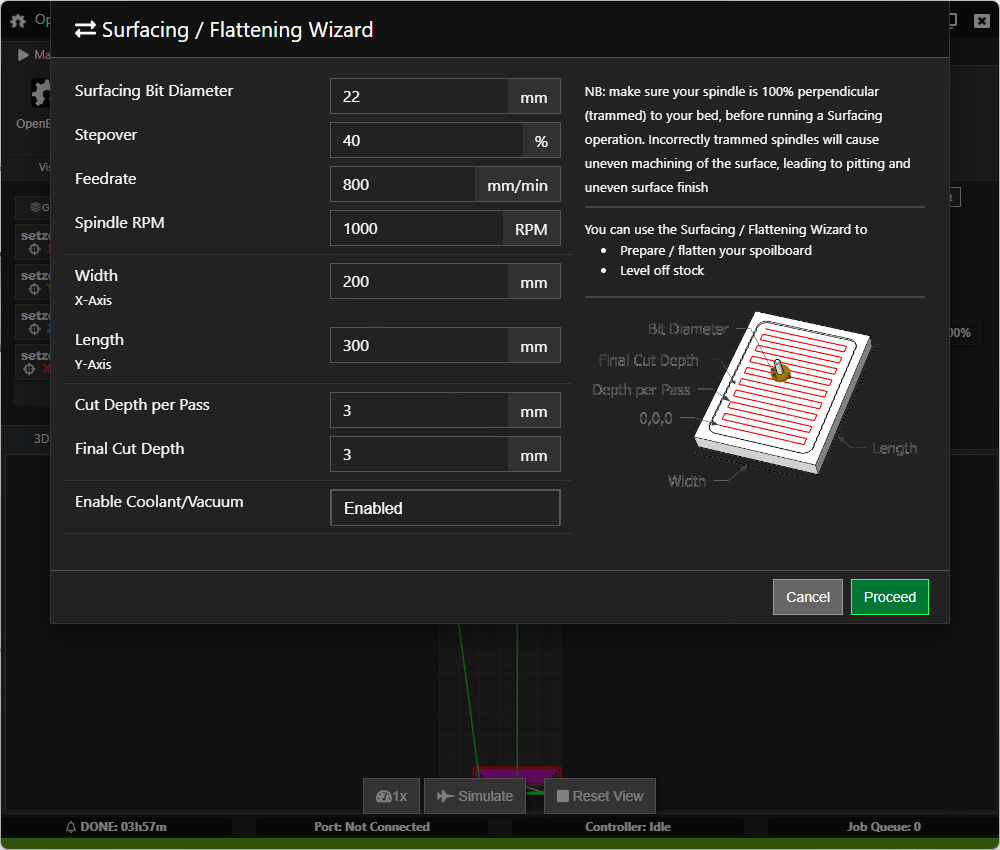1000x850 pixels.
Task: Click the Surfacing Wizard title arrows icon
Action: pos(86,30)
